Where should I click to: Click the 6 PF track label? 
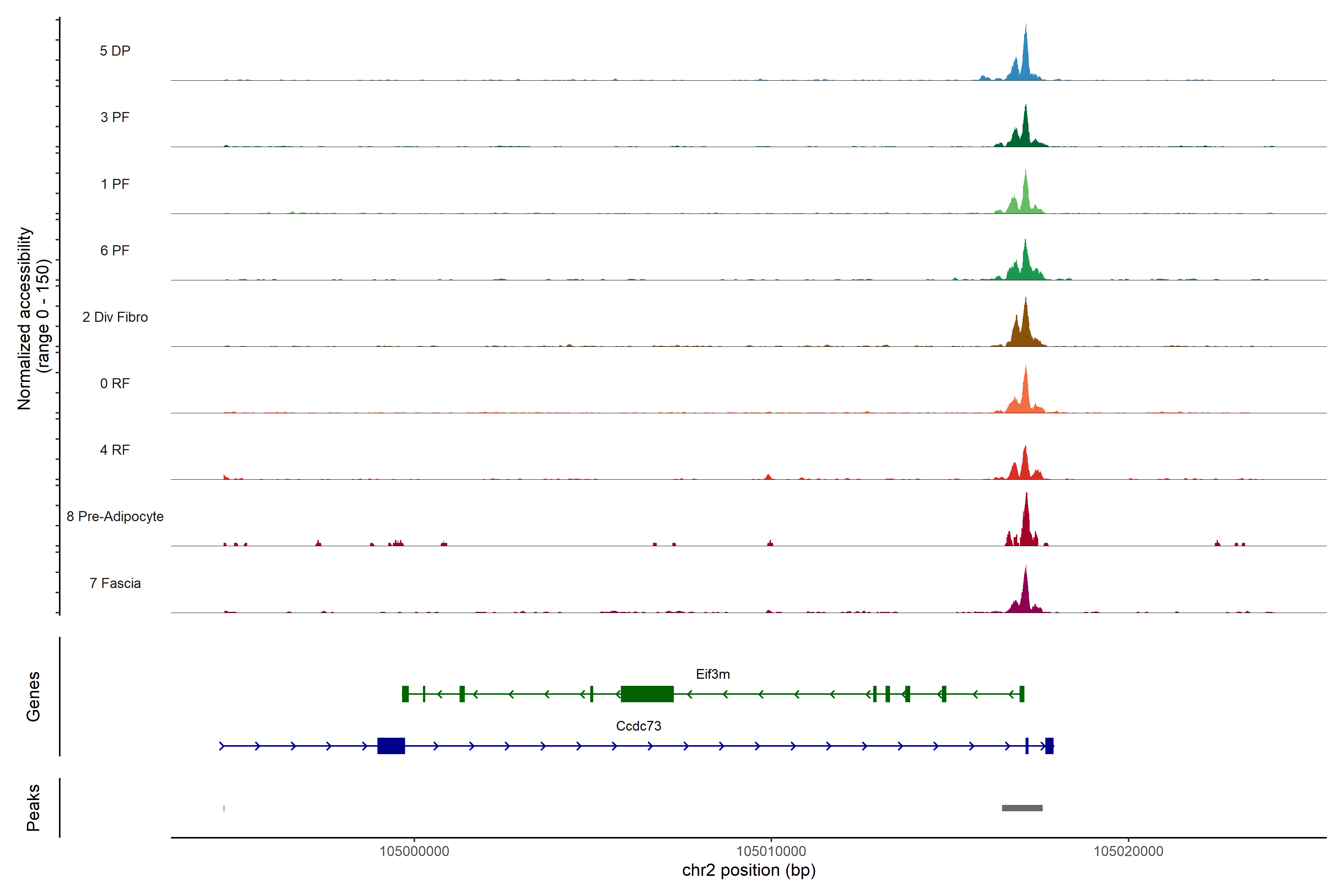point(115,250)
